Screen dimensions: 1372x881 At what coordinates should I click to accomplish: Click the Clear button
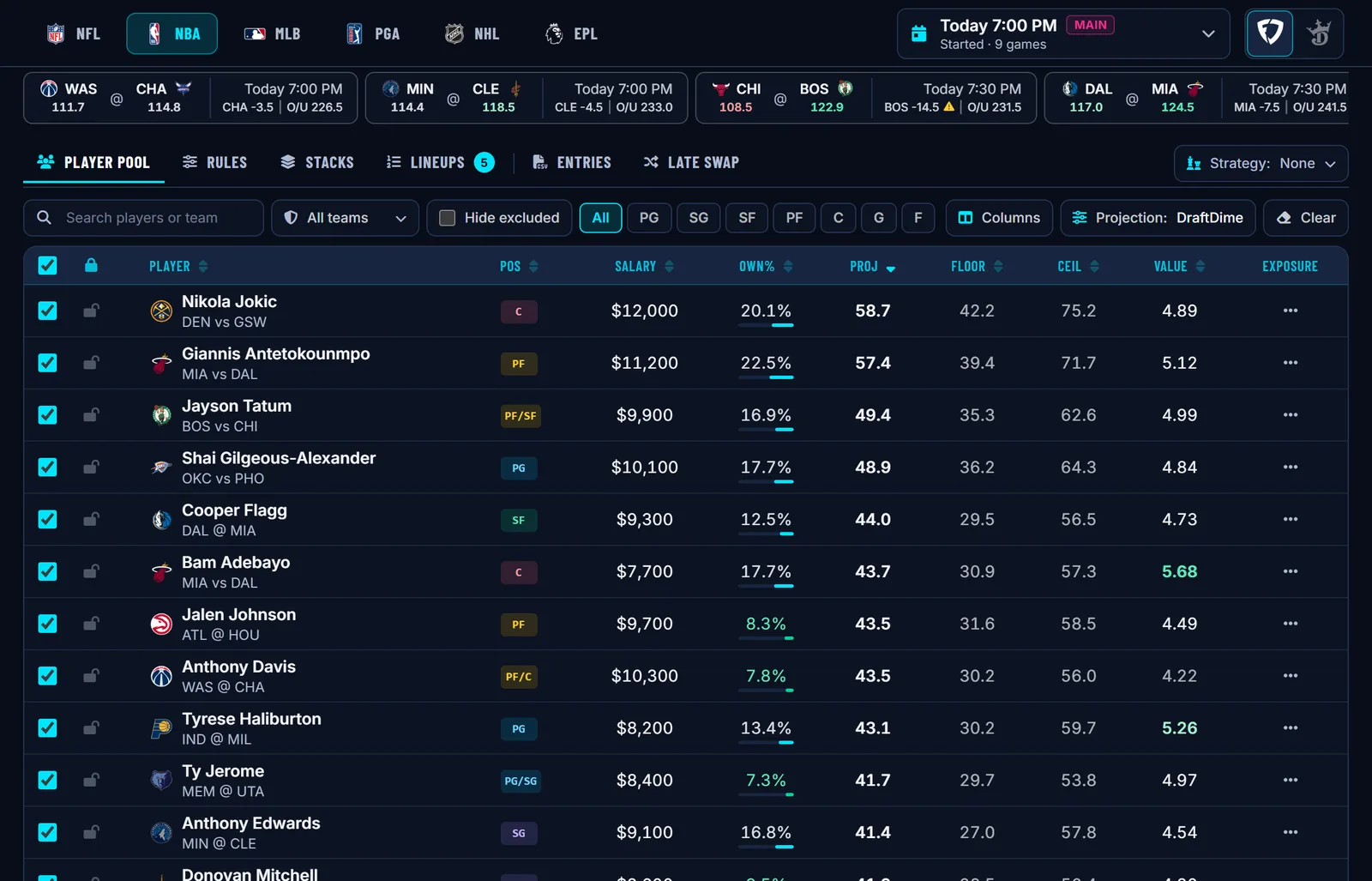coord(1306,218)
